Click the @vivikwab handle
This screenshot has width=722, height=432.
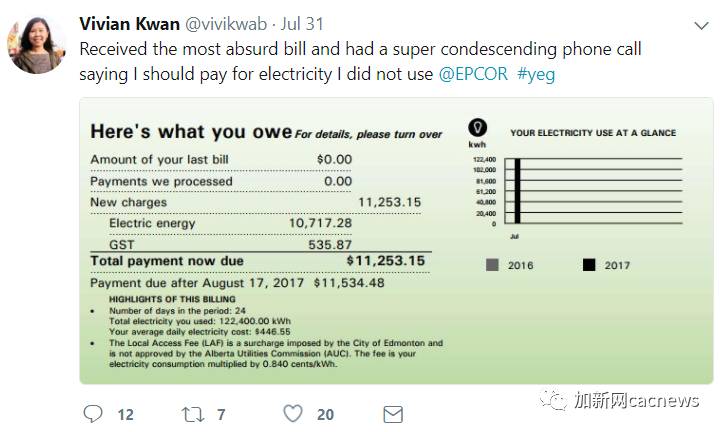(226, 24)
